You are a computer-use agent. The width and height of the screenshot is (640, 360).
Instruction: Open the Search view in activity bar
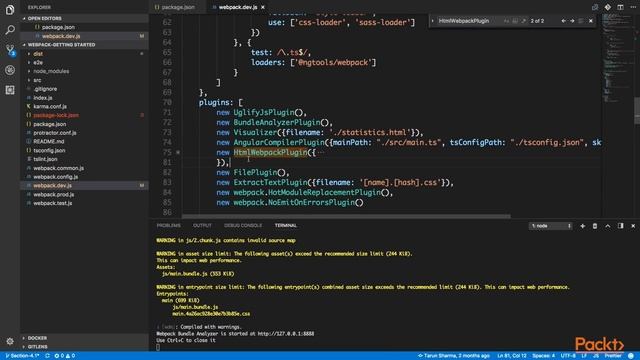(10, 29)
